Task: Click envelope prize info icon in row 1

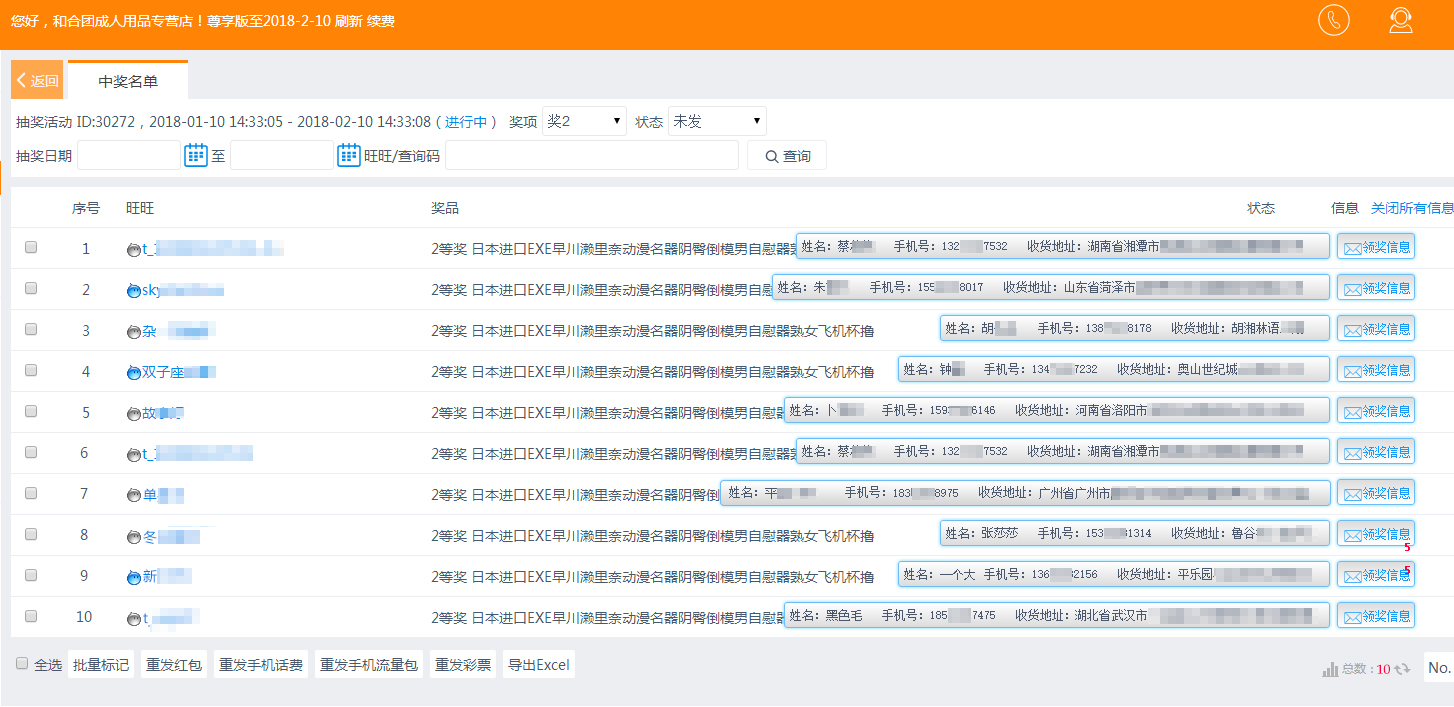Action: [x=1352, y=248]
